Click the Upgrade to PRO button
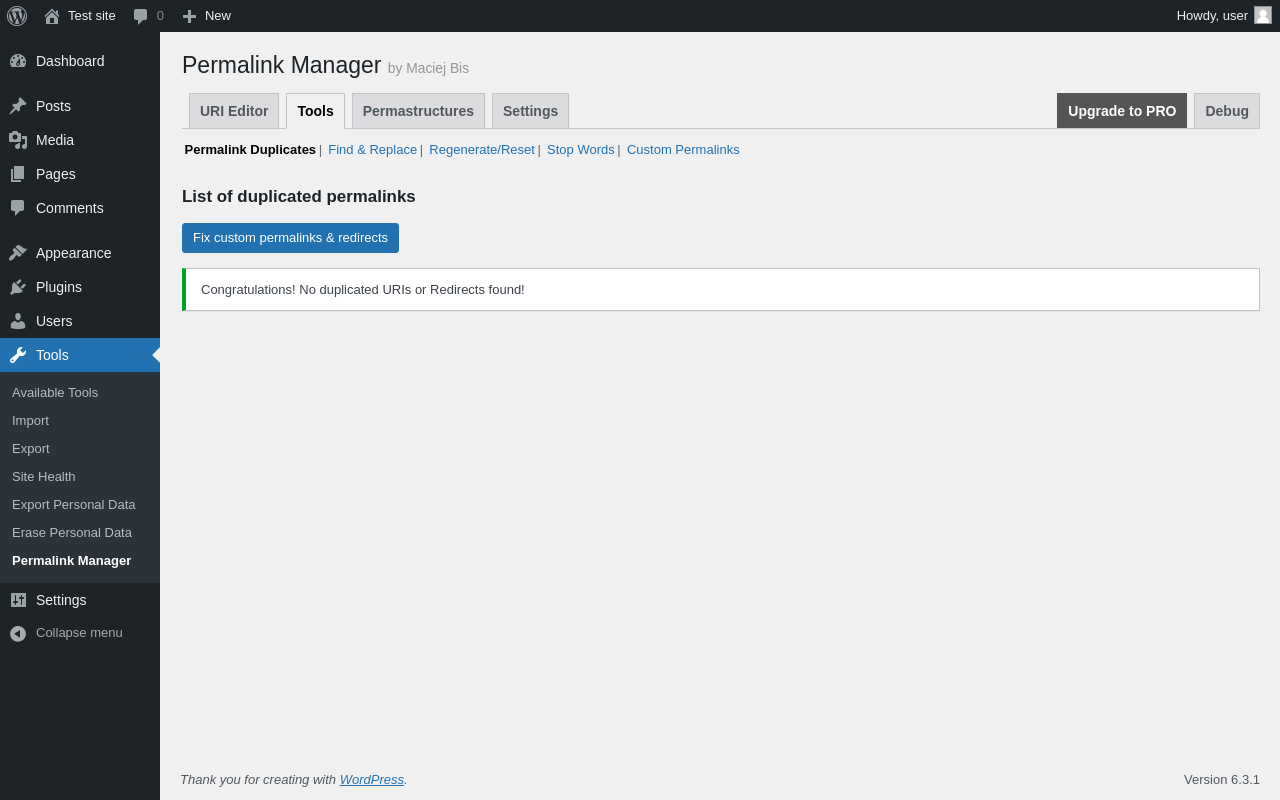Viewport: 1280px width, 800px height. [x=1122, y=111]
